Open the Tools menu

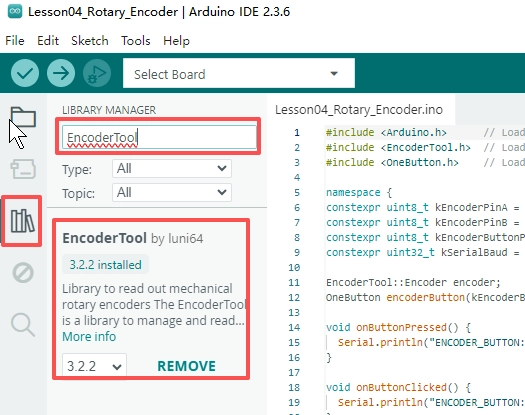coord(136,41)
